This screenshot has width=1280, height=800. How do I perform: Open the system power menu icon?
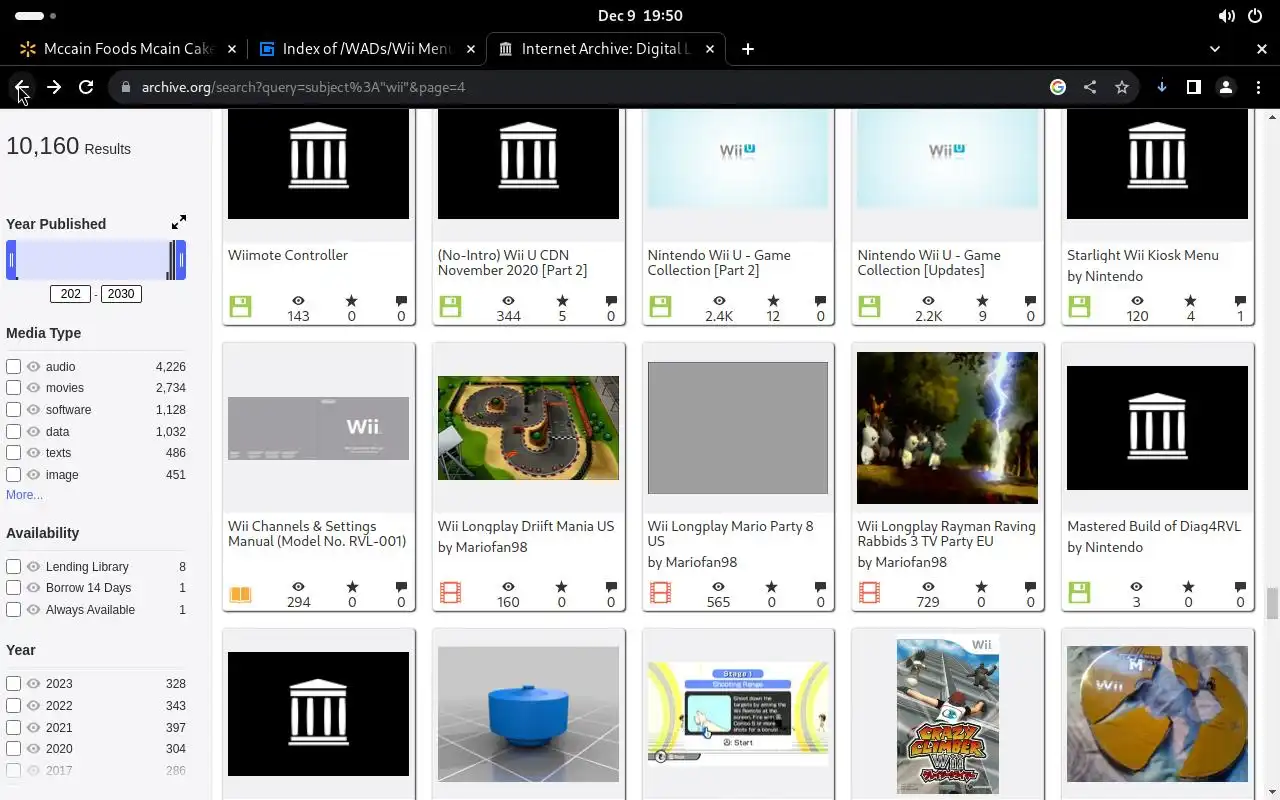(1255, 16)
